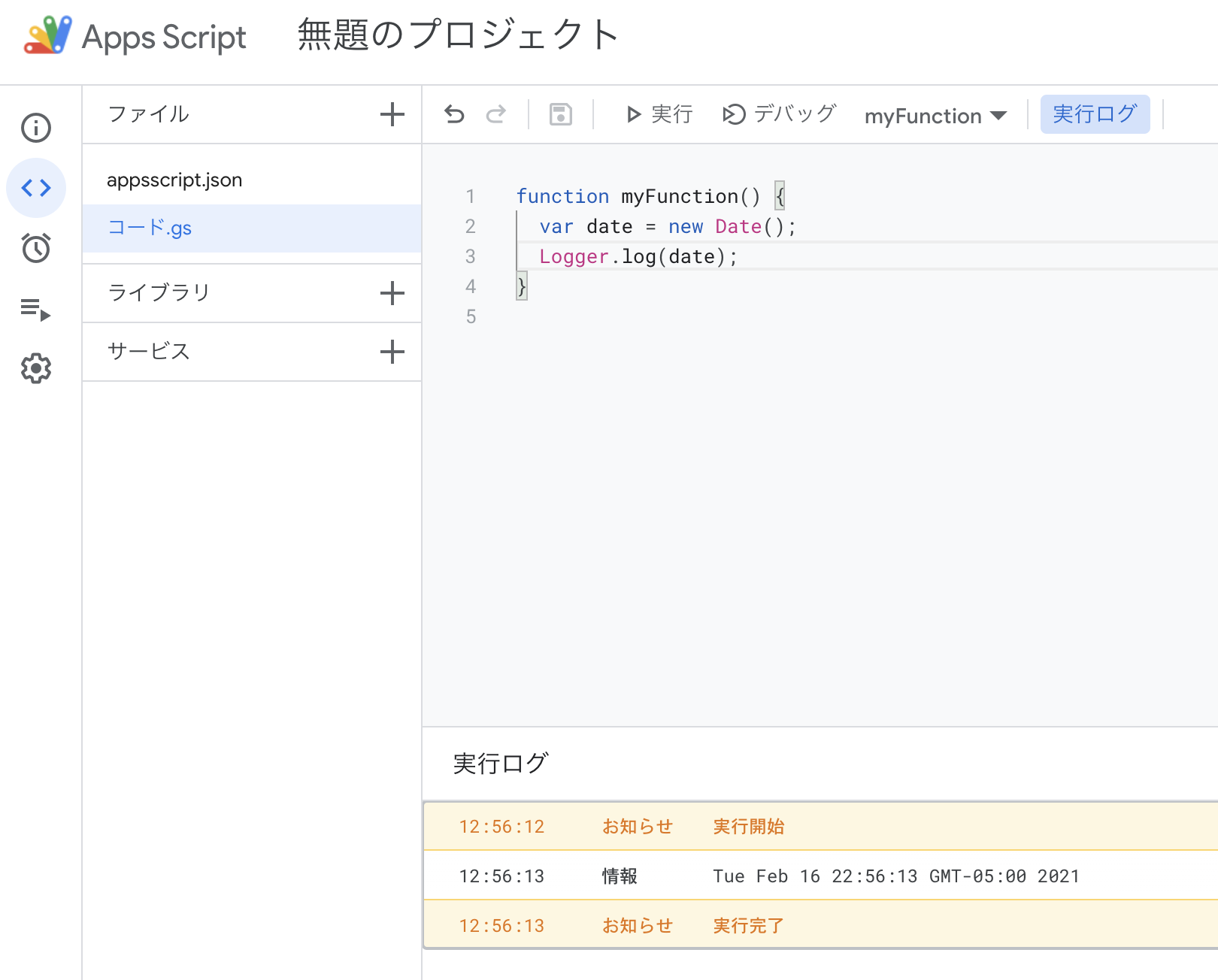The width and height of the screenshot is (1218, 980).
Task: Add a new file with plus icon
Action: (392, 114)
